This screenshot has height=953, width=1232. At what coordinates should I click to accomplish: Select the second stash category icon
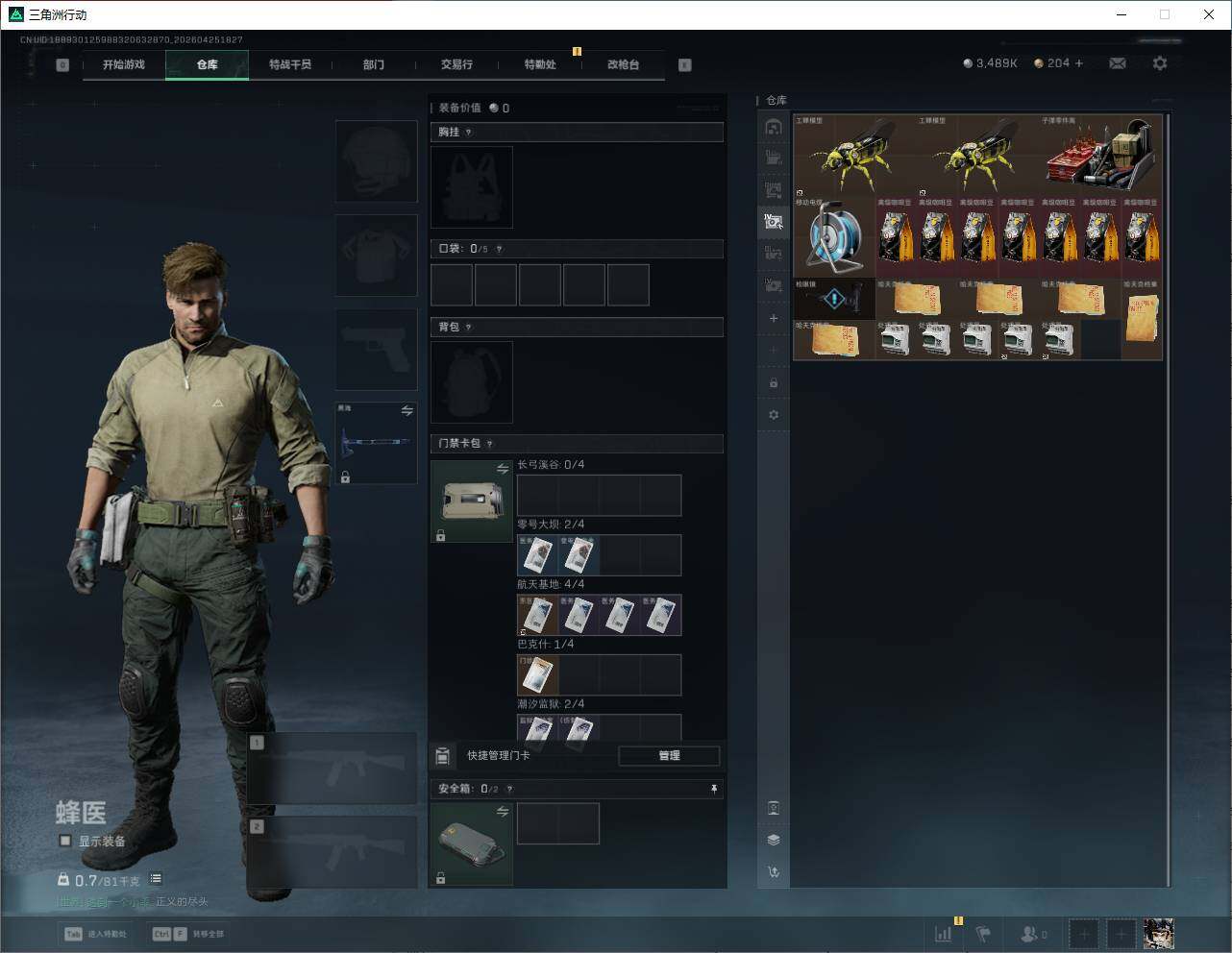[x=774, y=159]
